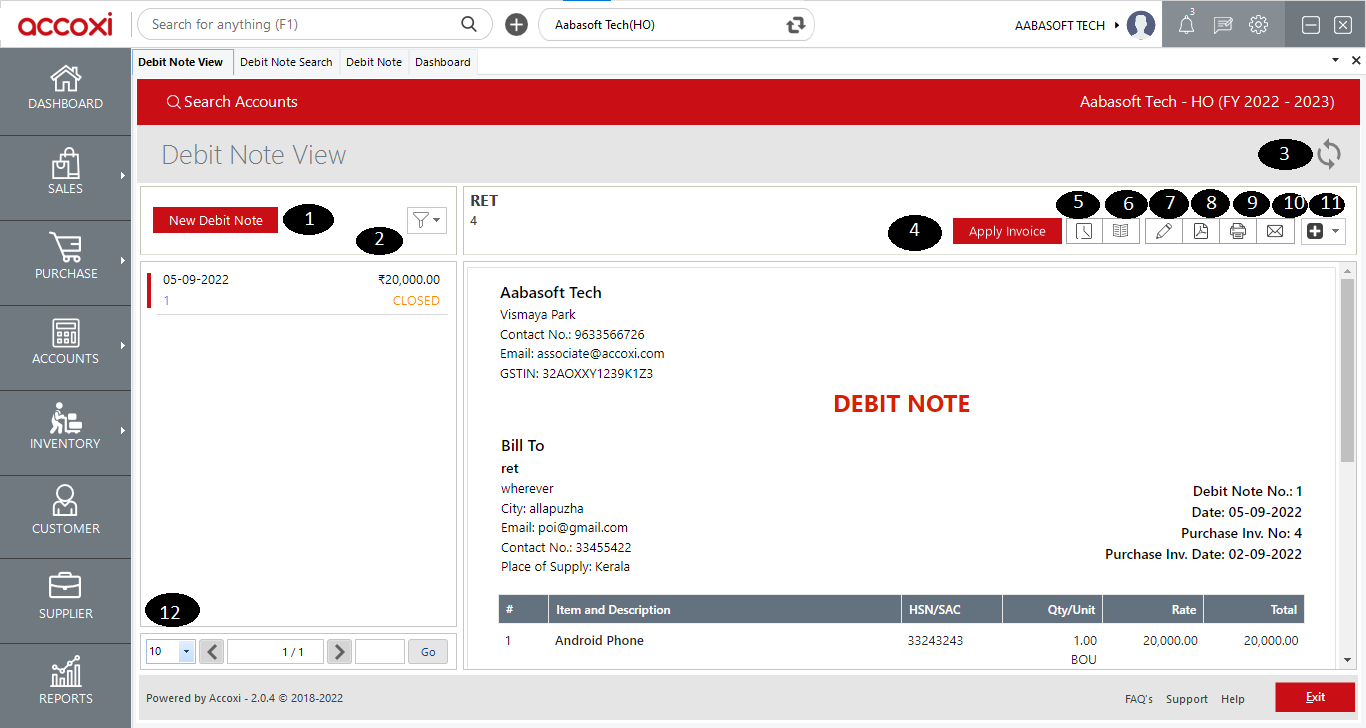Click the Apply Invoice button
The image size is (1366, 728).
(x=1007, y=231)
